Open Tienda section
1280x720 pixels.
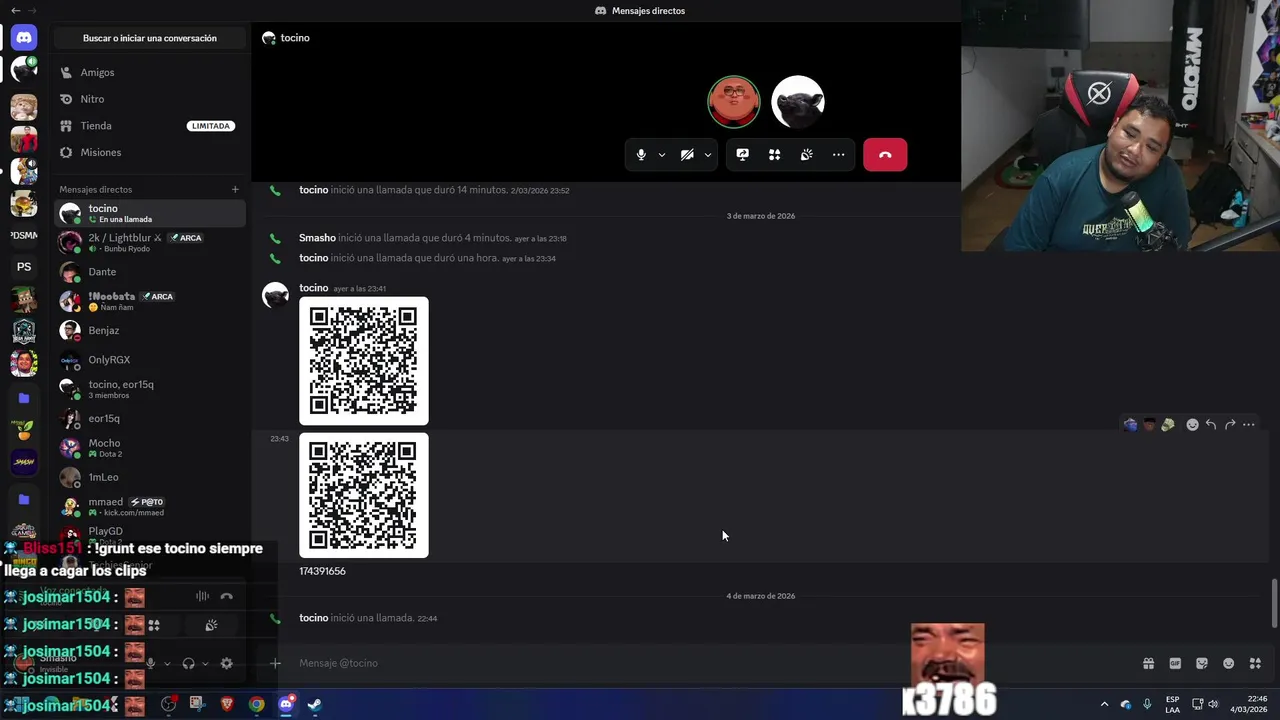150,126
